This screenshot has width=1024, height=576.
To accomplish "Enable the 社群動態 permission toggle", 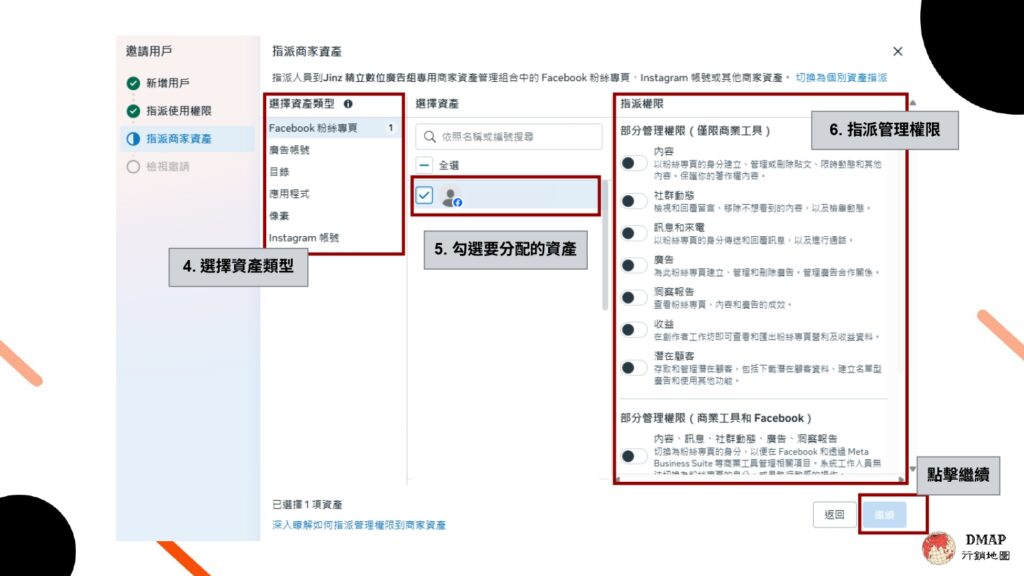I will [x=633, y=201].
